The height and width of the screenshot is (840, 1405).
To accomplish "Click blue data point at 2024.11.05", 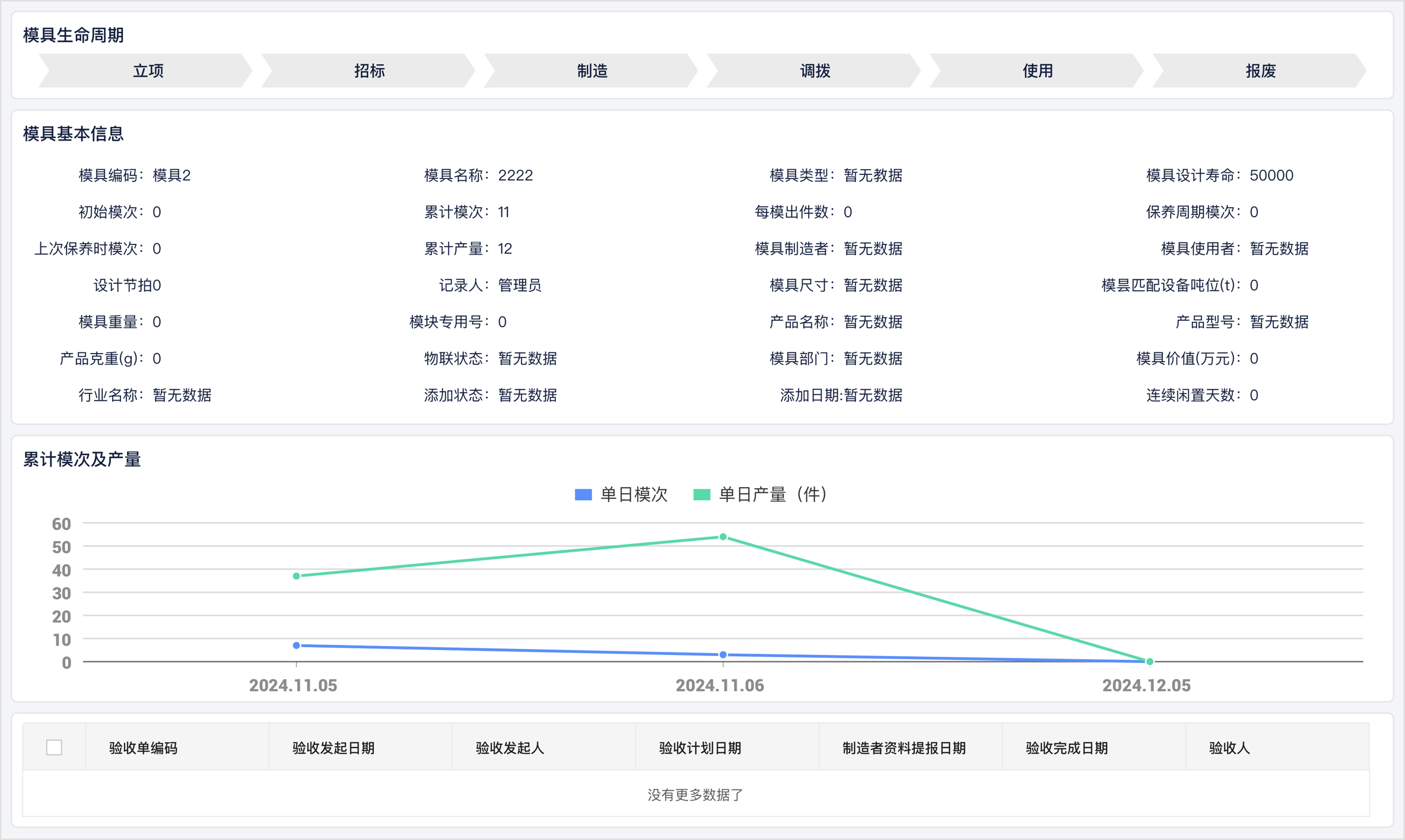I will tap(297, 645).
